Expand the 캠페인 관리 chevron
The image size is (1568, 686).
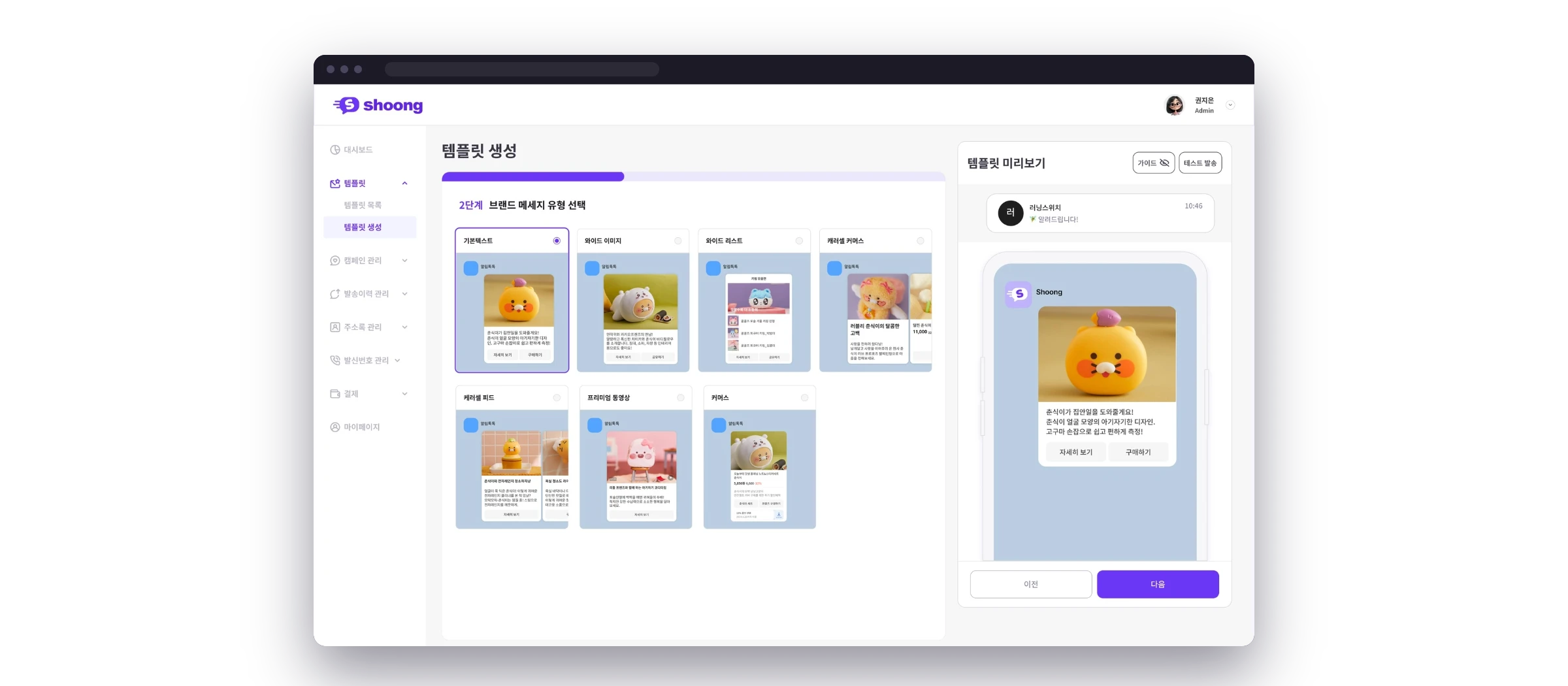pos(405,261)
